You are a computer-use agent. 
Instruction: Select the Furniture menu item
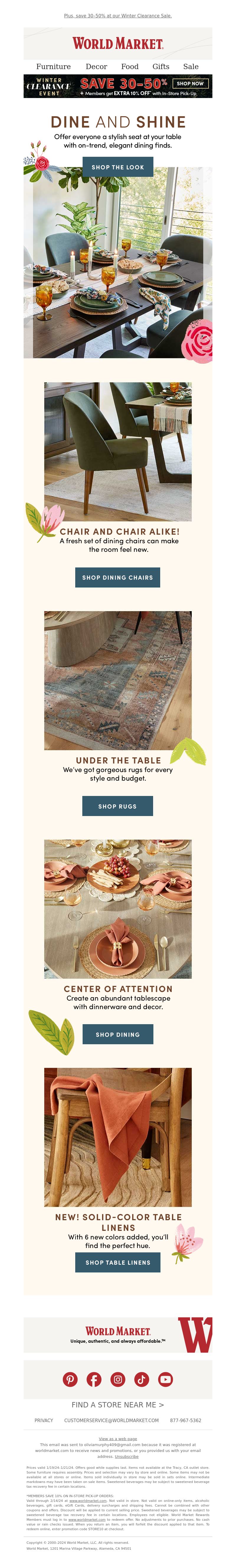click(x=53, y=66)
